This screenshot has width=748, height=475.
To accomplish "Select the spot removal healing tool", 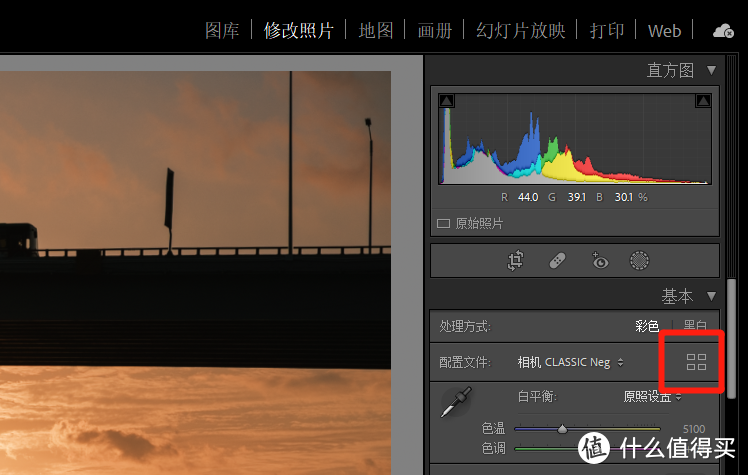I will [557, 261].
